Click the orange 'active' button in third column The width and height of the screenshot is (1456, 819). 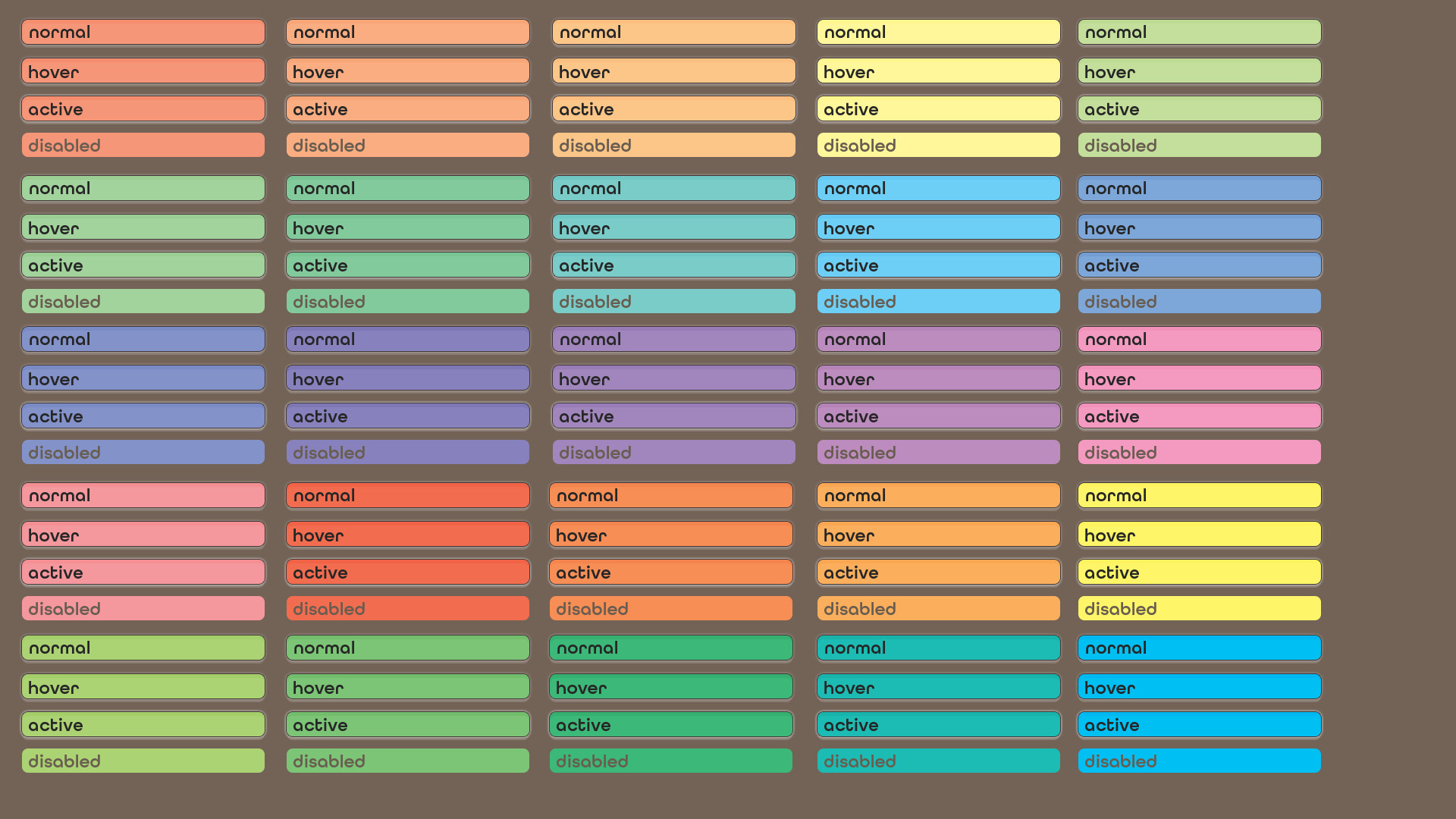pyautogui.click(x=670, y=572)
